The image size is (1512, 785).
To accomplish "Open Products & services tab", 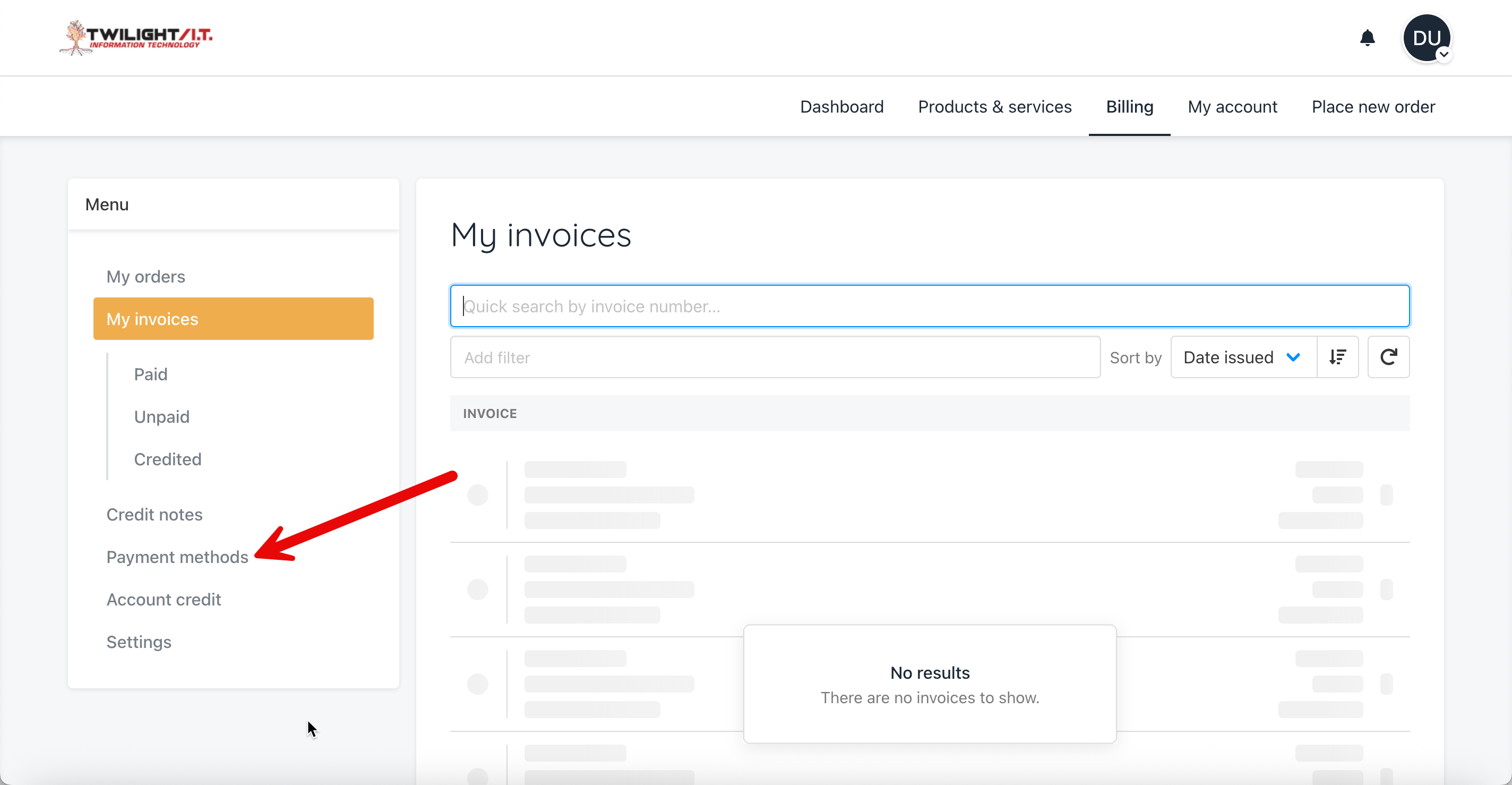I will 994,107.
